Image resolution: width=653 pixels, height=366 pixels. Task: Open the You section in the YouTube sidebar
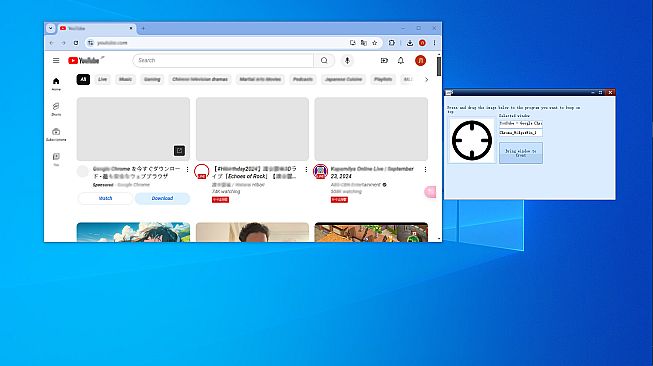click(56, 159)
